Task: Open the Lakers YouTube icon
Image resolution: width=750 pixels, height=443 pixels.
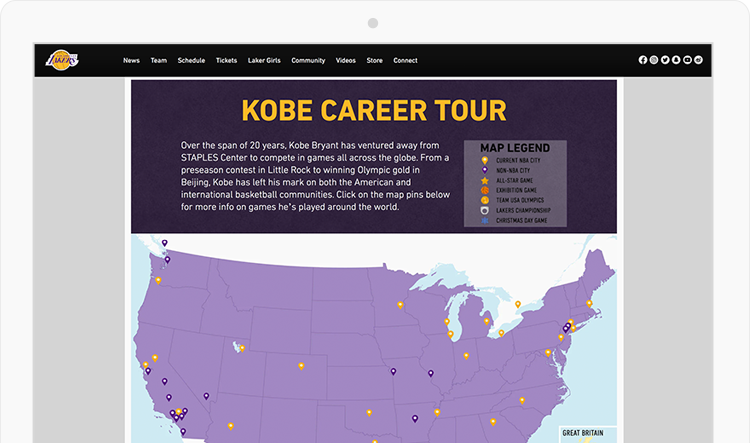Action: coord(687,60)
